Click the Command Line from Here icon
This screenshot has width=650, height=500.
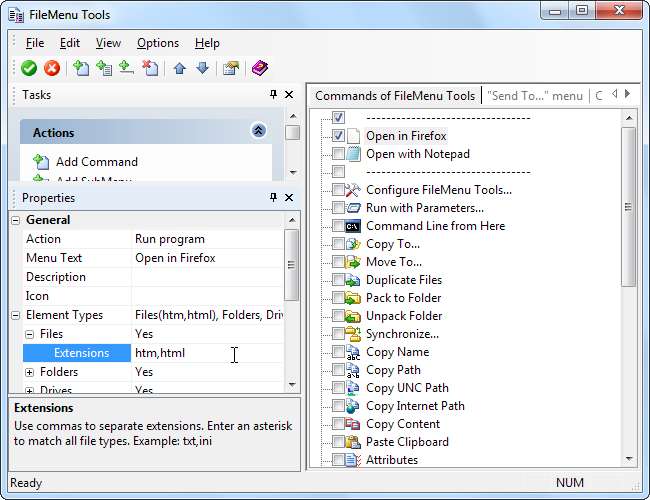(x=352, y=226)
